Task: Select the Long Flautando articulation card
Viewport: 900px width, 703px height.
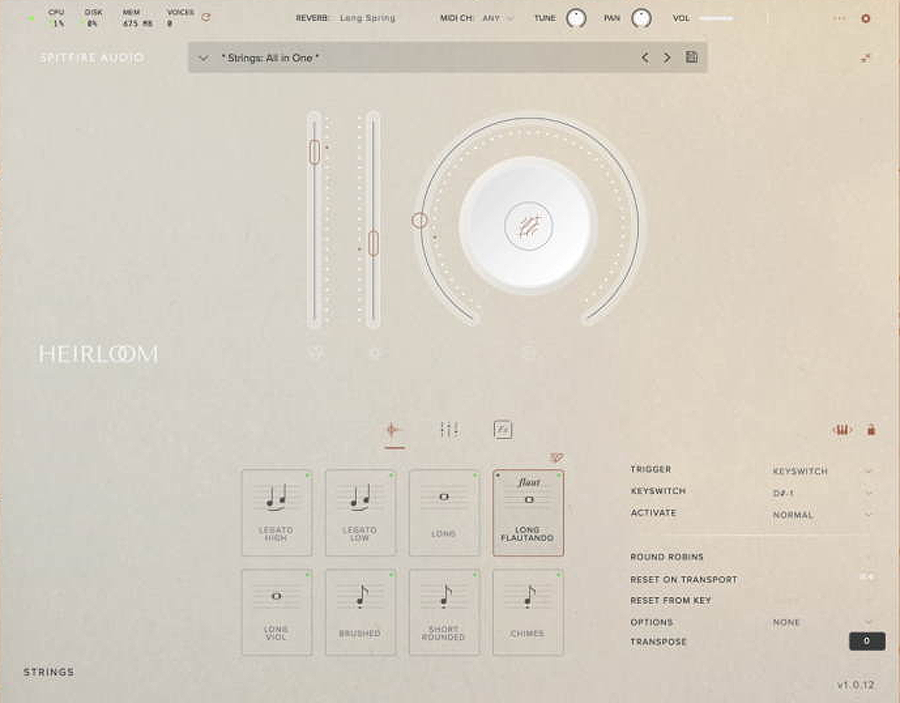Action: 528,512
